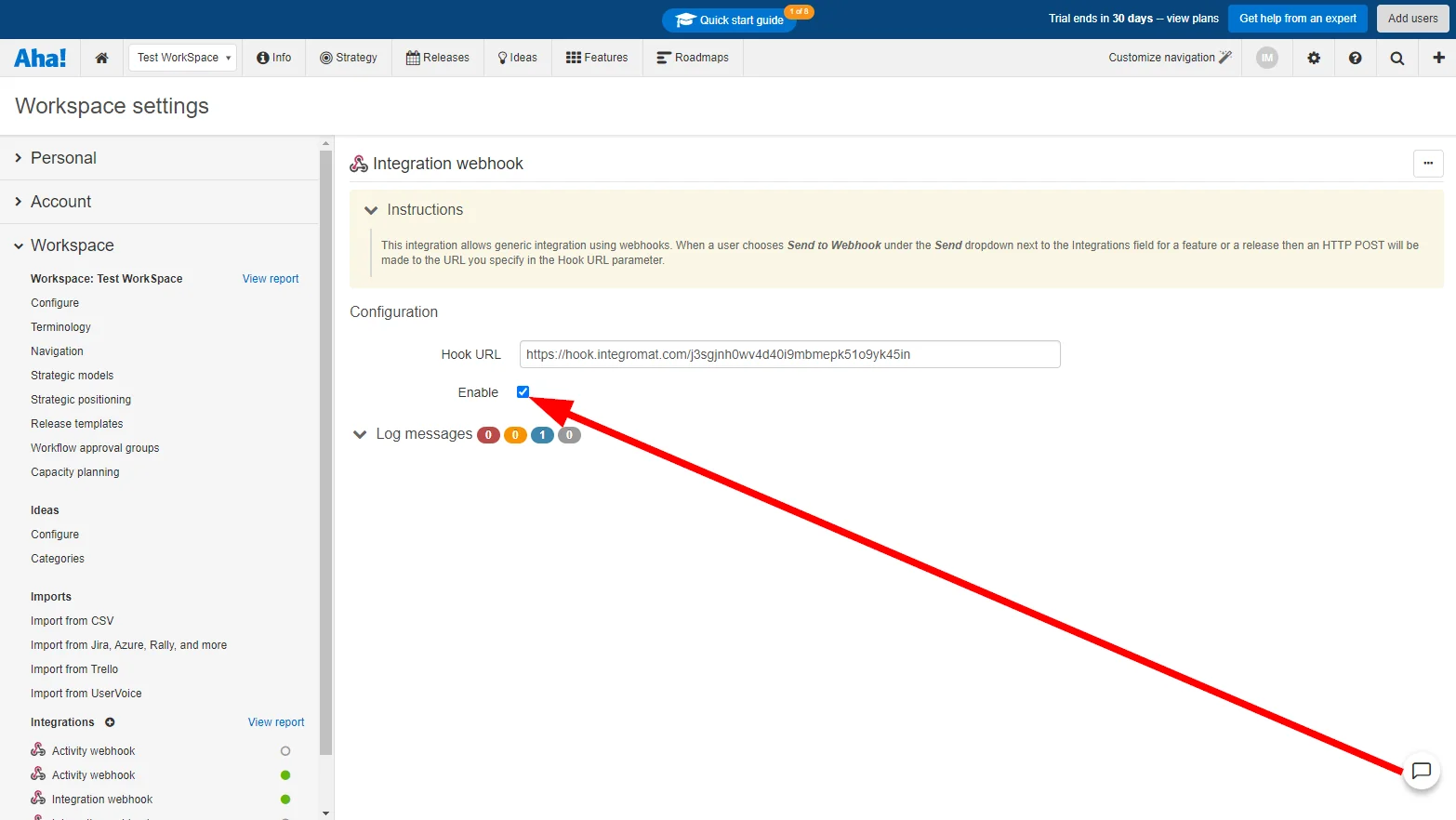Click blue log messages badge
The height and width of the screenshot is (820, 1456).
click(542, 435)
